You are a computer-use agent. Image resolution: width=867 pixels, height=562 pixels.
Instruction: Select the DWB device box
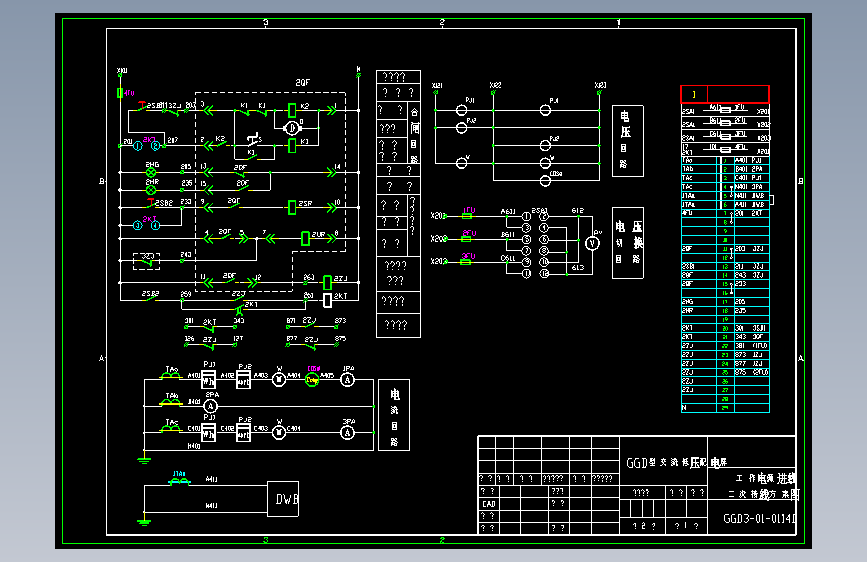click(x=283, y=499)
